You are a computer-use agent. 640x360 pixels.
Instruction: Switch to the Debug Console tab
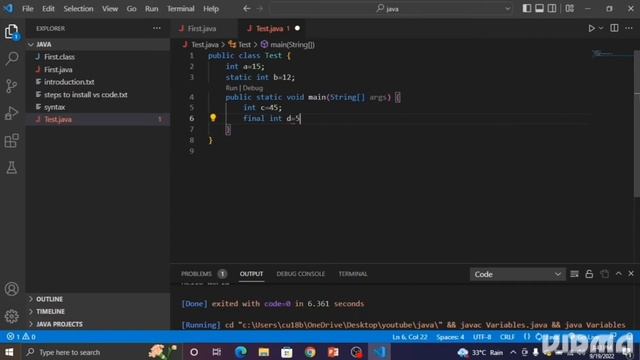(300, 274)
